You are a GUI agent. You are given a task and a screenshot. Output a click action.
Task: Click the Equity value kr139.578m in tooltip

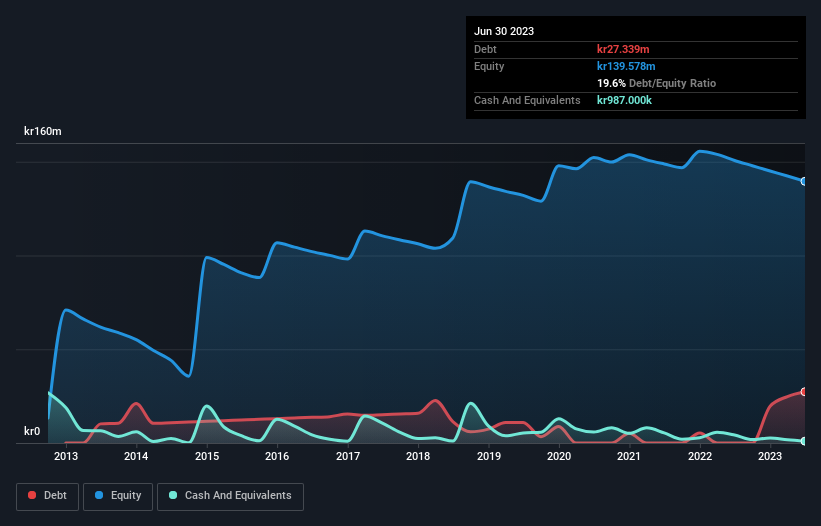pos(626,66)
